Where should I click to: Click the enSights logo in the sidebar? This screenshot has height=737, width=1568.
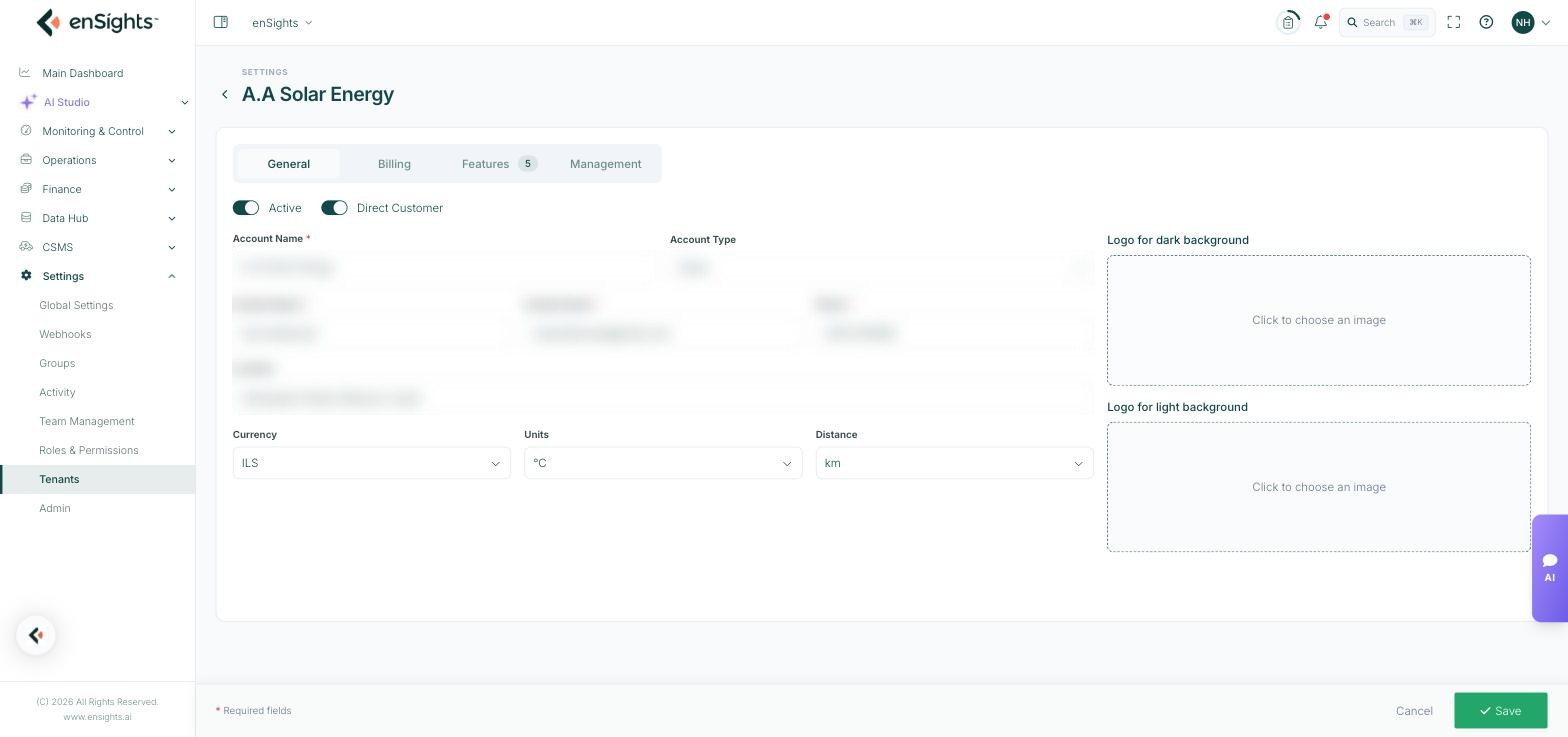[97, 22]
